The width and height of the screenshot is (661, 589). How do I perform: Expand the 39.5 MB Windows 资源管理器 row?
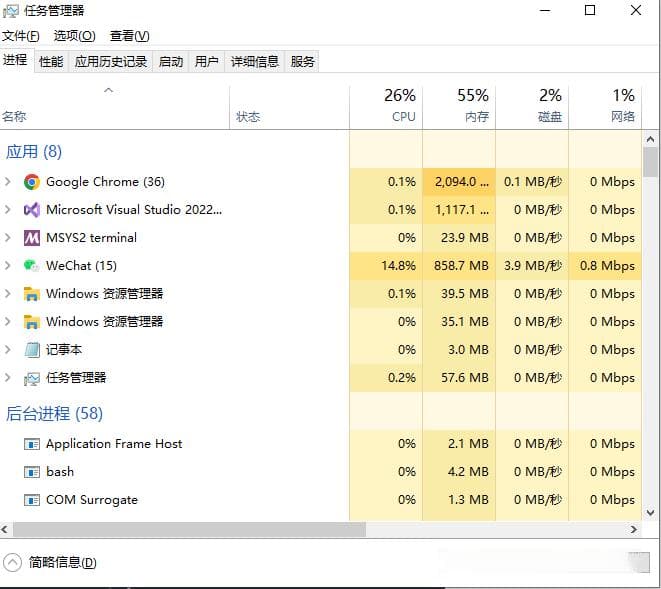tap(8, 293)
